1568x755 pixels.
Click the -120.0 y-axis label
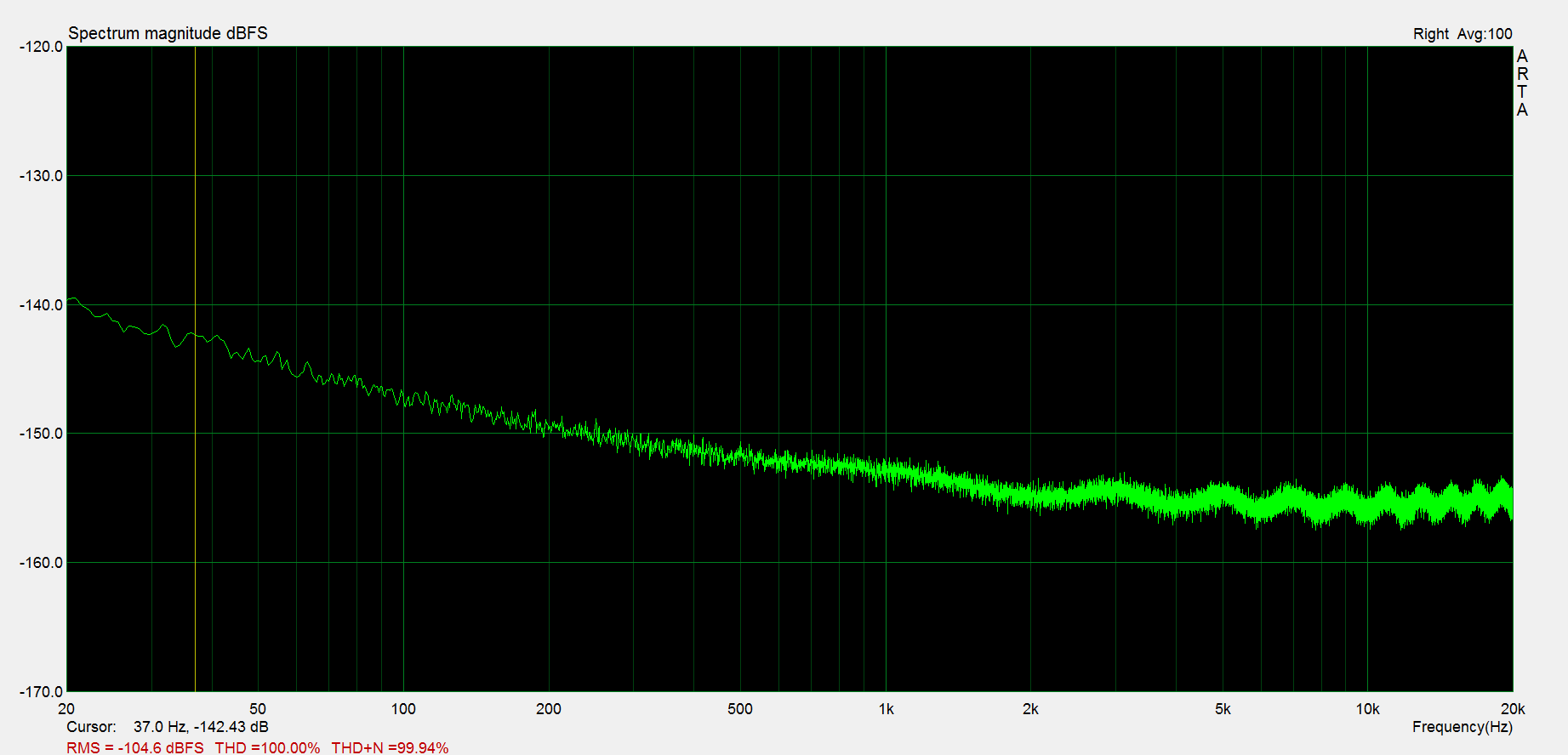pos(41,47)
